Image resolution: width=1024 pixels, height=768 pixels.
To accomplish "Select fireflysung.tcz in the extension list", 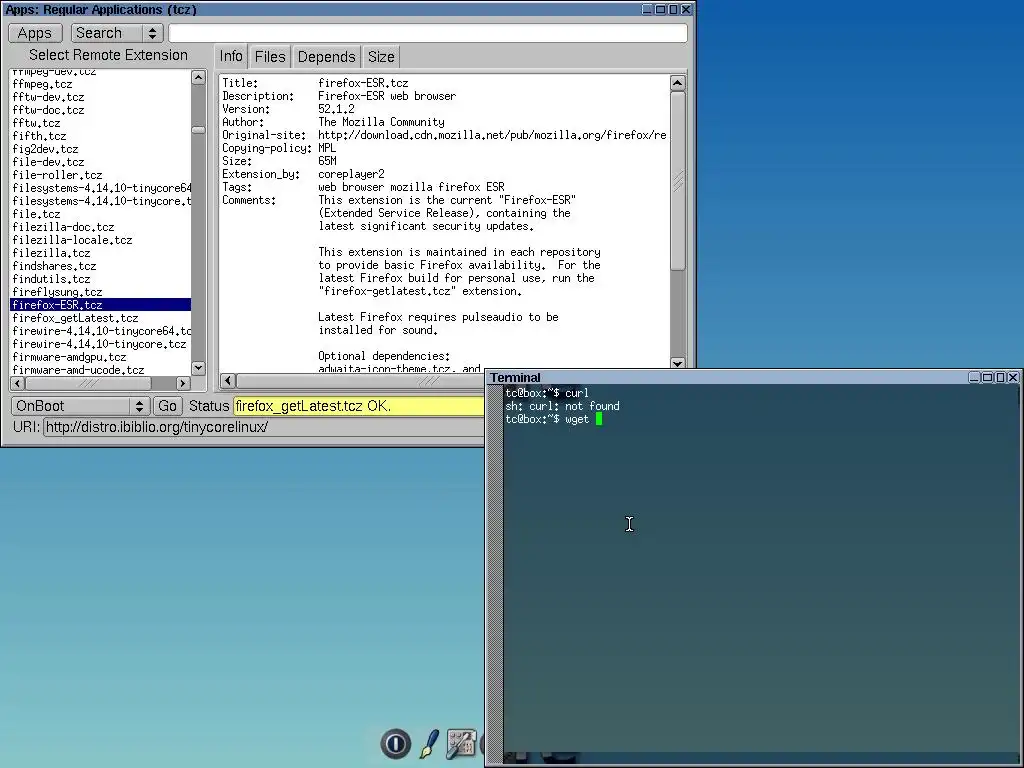I will point(100,293).
